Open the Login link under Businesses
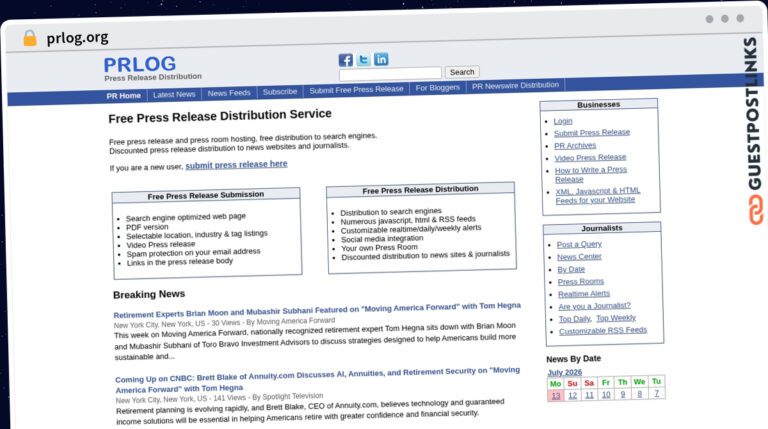The width and height of the screenshot is (768, 429). coord(563,121)
